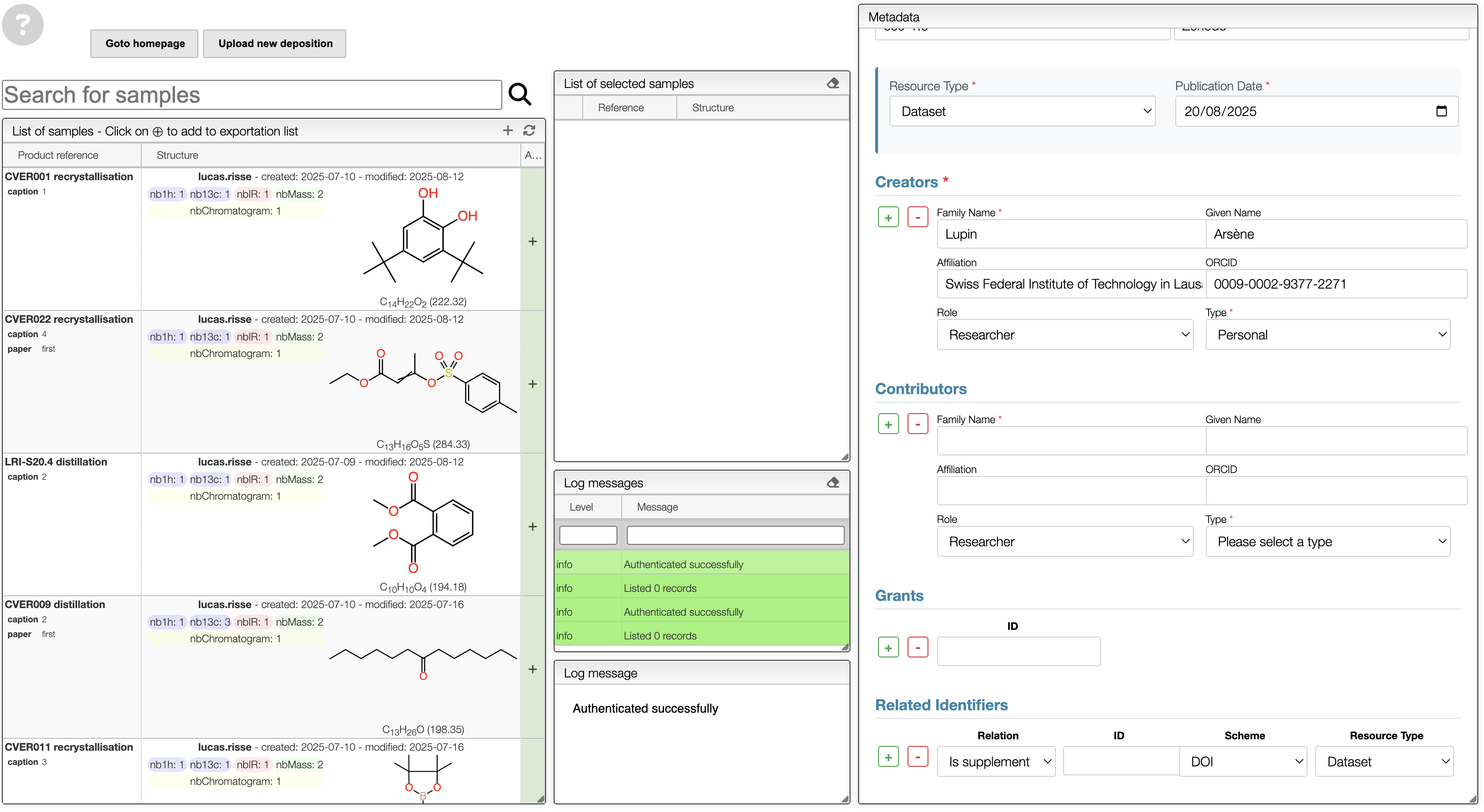Open the calendar picker for Publication Date
The image size is (1484, 812).
[1441, 111]
